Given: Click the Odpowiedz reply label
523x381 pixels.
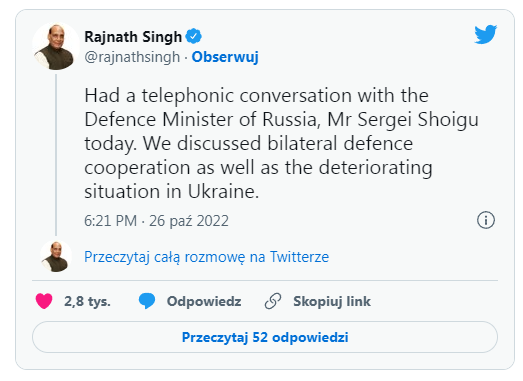Looking at the screenshot, I should click(x=204, y=301).
